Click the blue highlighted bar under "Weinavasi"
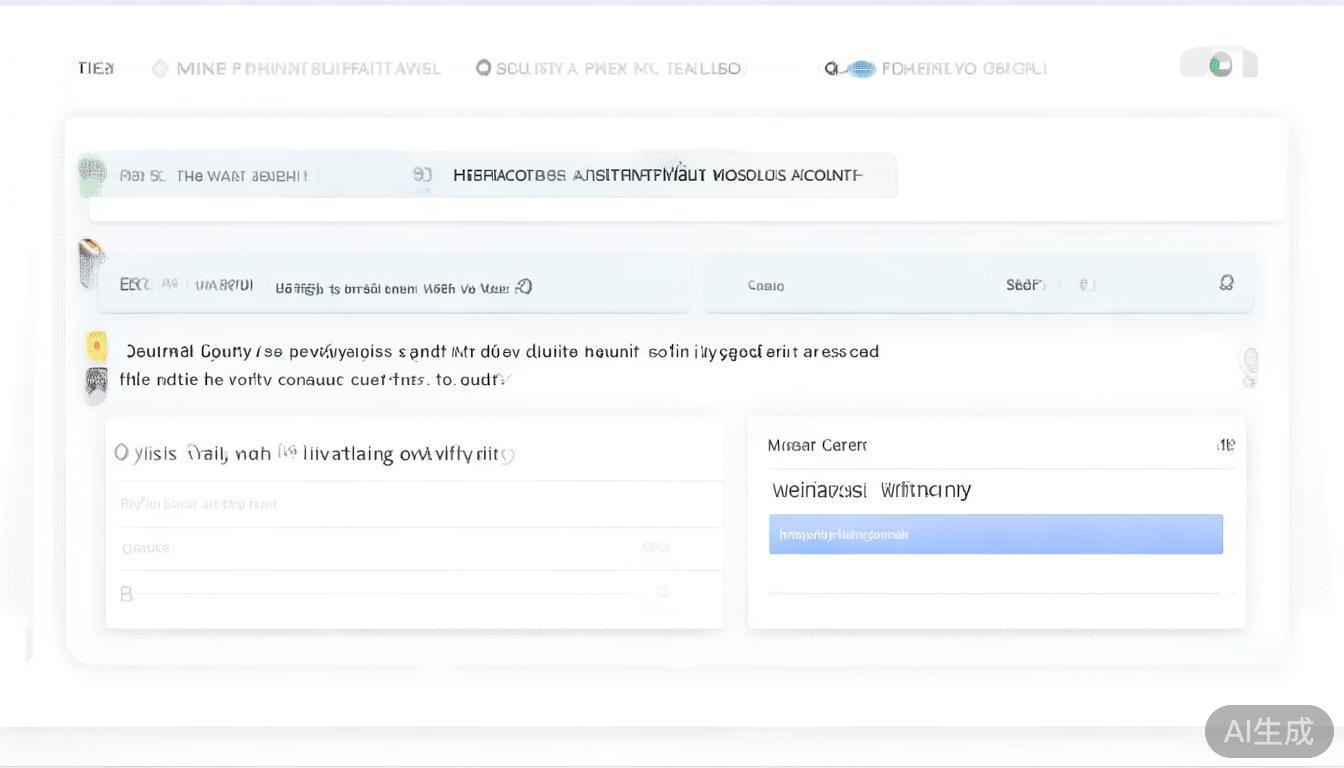 [x=995, y=534]
